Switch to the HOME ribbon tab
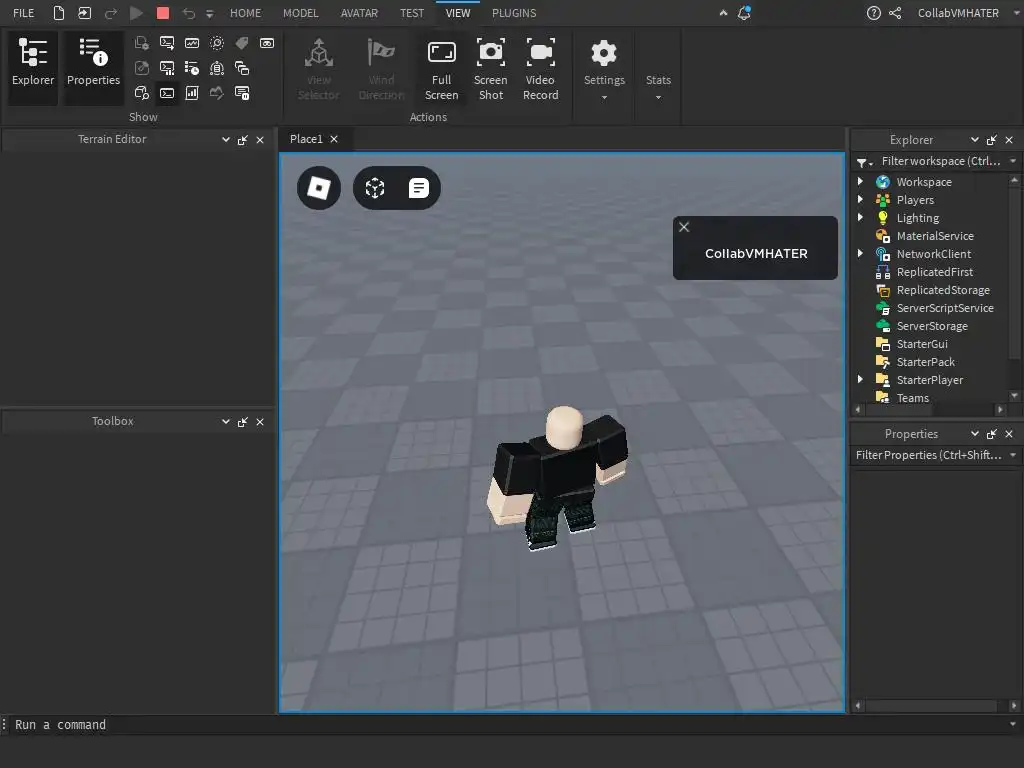 coord(245,13)
